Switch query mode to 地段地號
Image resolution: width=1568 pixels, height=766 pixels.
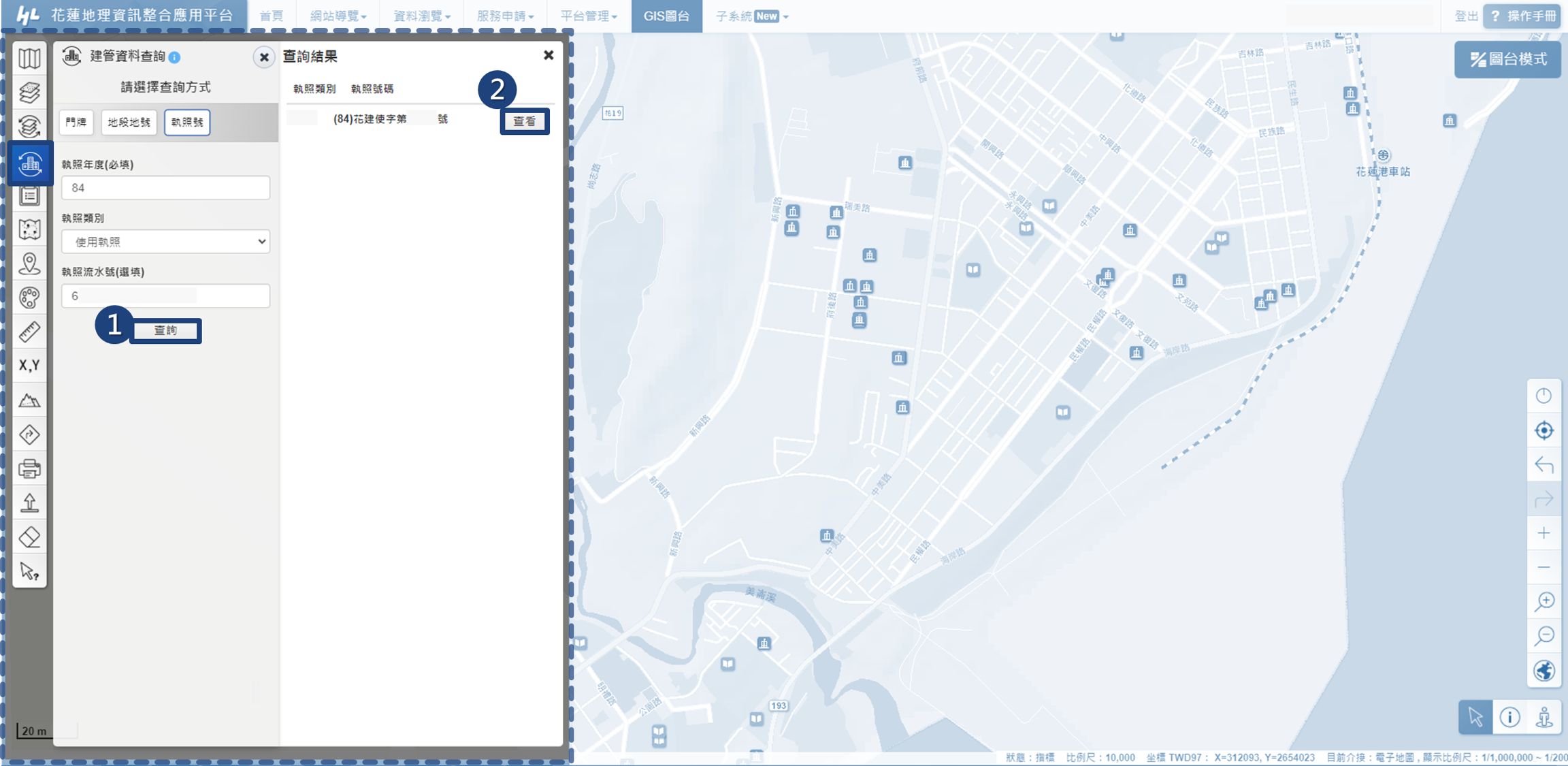129,123
